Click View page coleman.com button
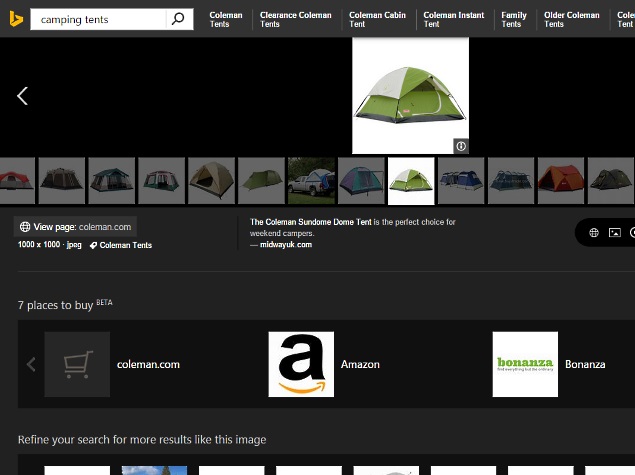Screen dimensions: 635x475 tap(75, 227)
